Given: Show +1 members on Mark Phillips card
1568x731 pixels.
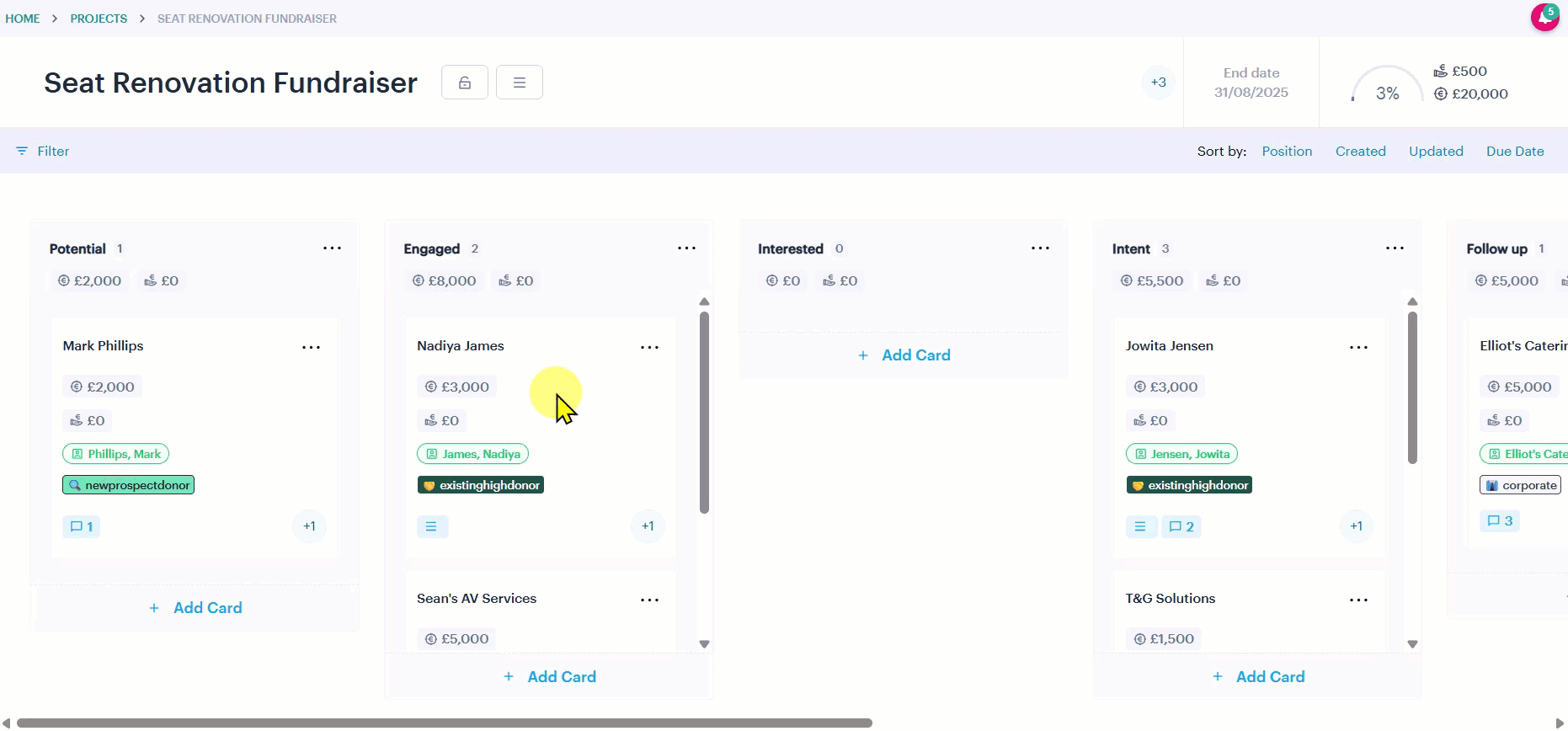Looking at the screenshot, I should tap(309, 526).
